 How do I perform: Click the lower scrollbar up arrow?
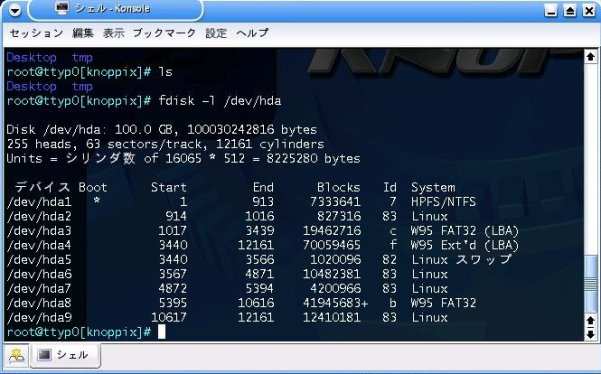590,320
